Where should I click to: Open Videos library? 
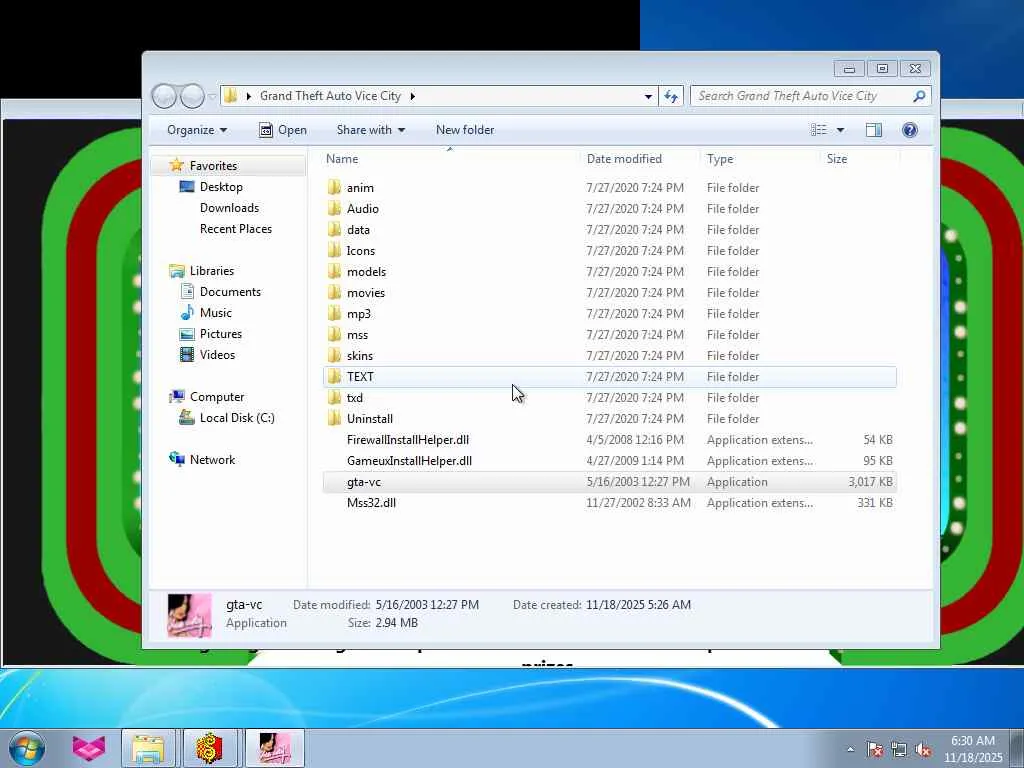coord(217,355)
